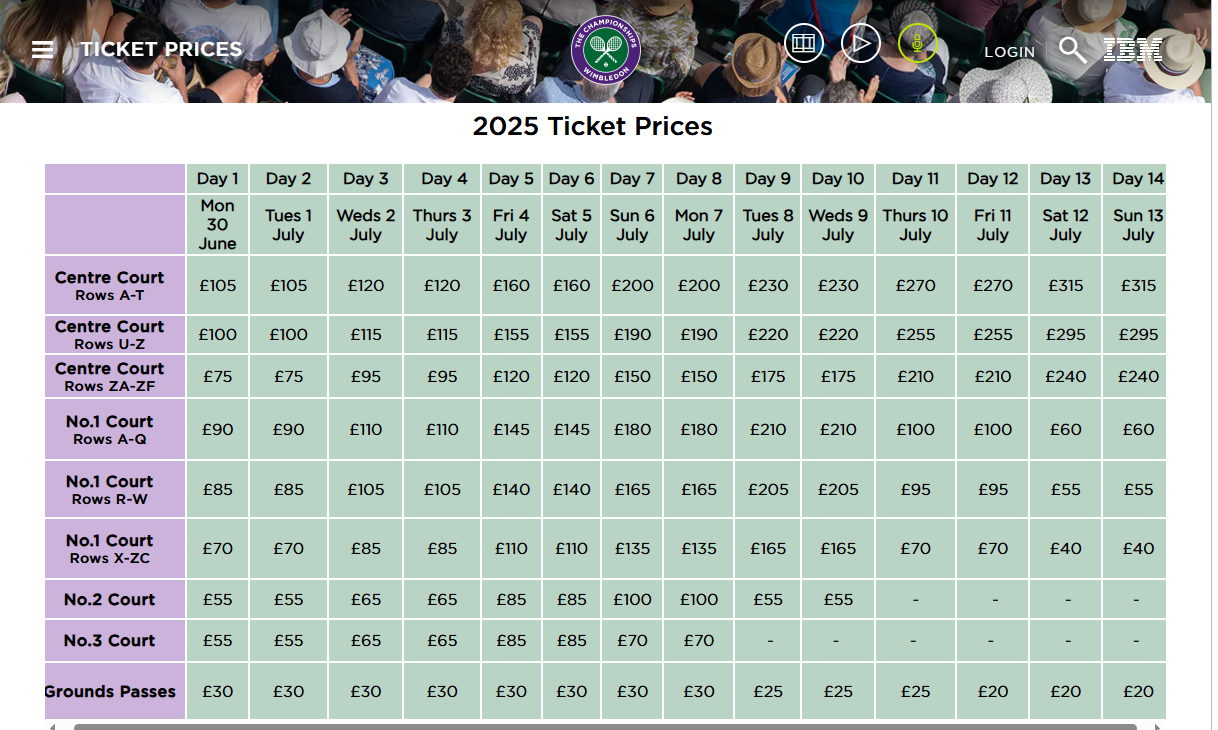Open the search magnifier icon
The height and width of the screenshot is (730, 1218).
tap(1072, 49)
